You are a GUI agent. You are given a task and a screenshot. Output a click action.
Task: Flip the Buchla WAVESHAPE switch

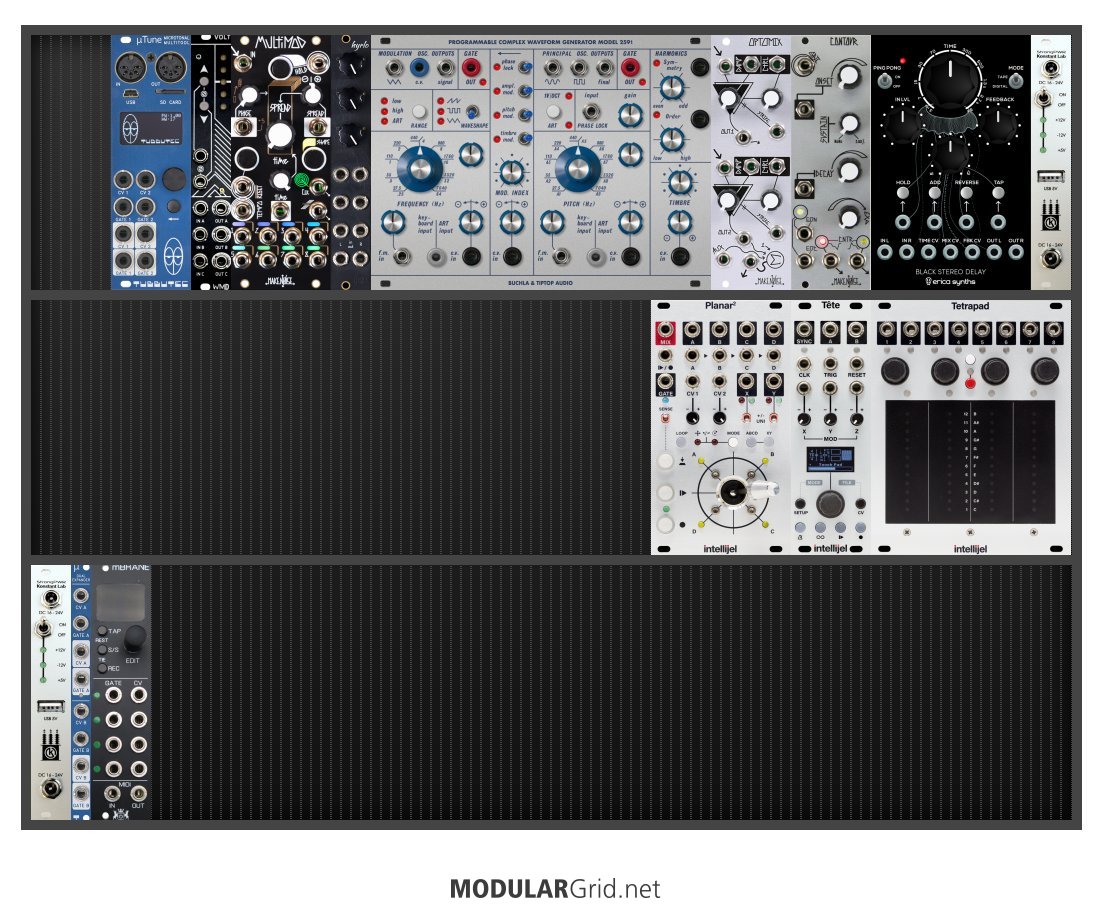tap(471, 111)
